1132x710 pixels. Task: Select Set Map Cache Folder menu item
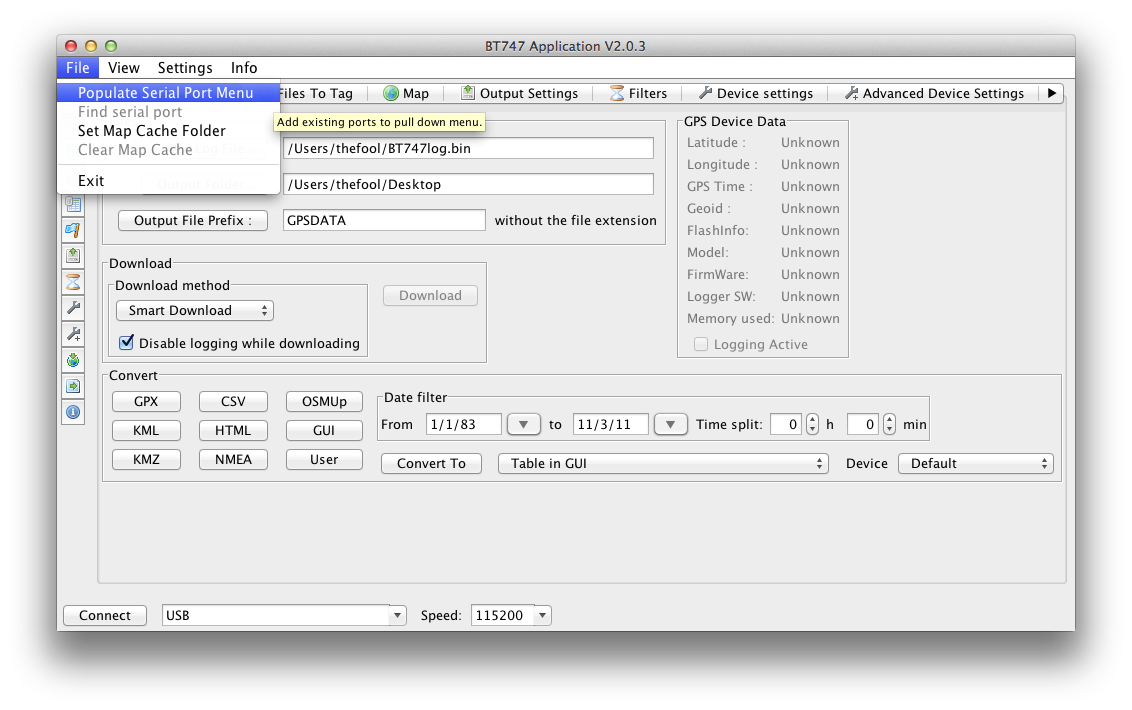(x=168, y=131)
